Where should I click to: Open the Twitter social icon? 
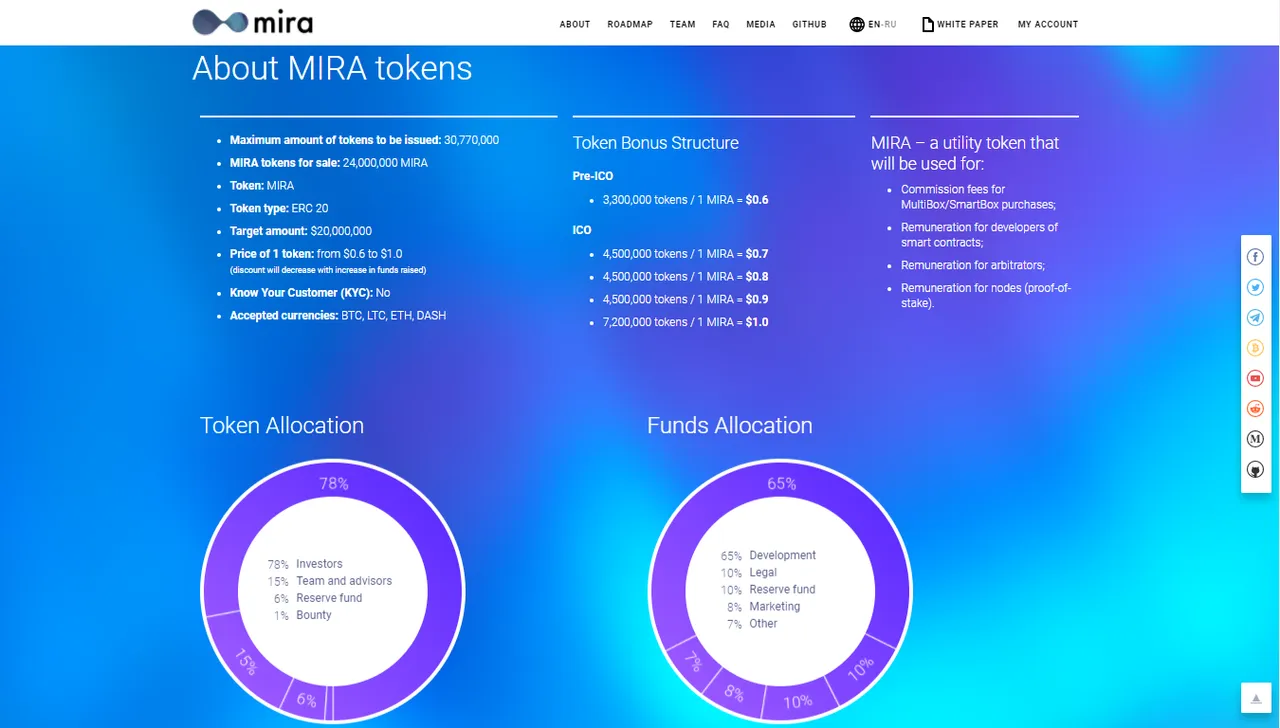coord(1256,288)
